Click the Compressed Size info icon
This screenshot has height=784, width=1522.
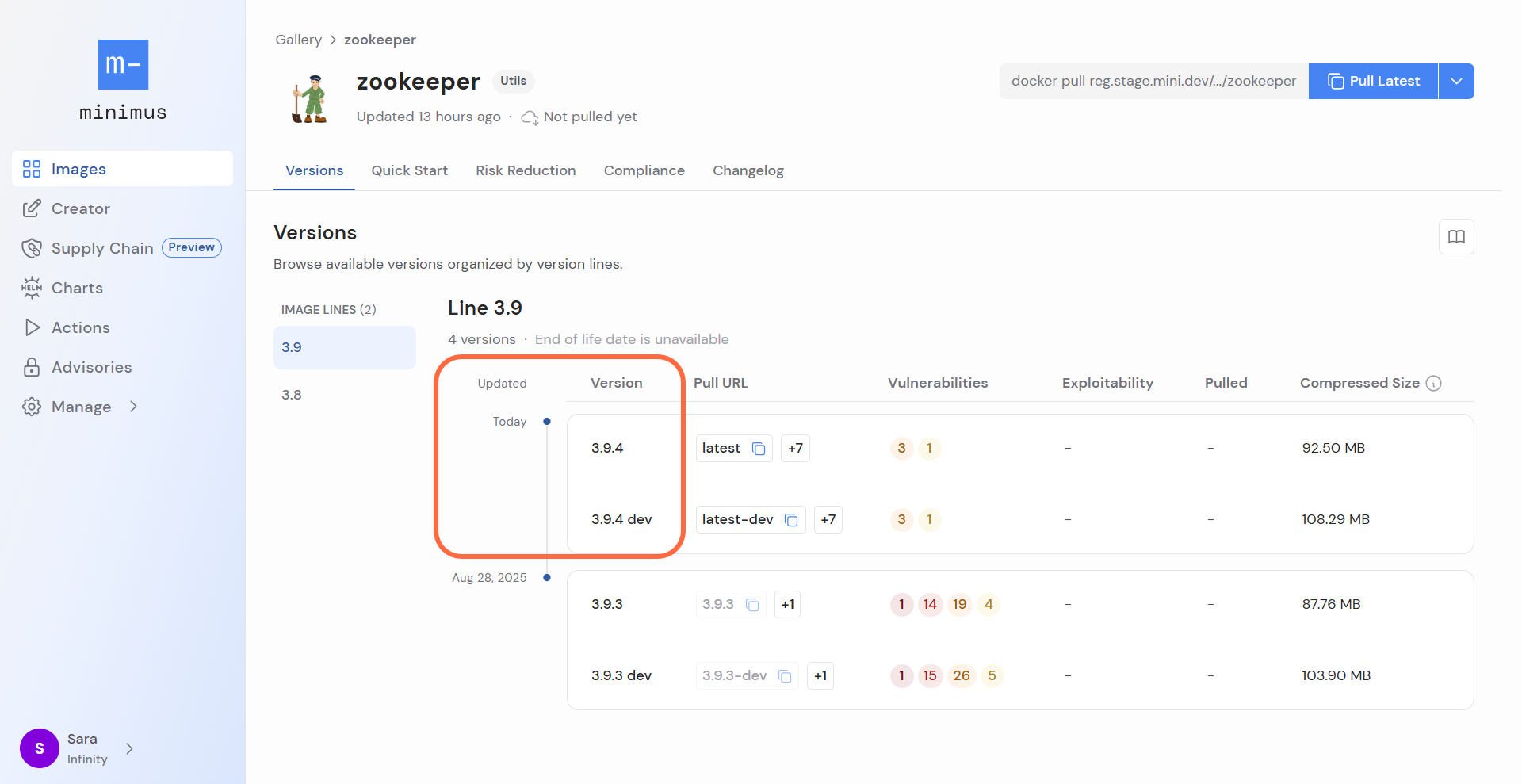[x=1433, y=384]
